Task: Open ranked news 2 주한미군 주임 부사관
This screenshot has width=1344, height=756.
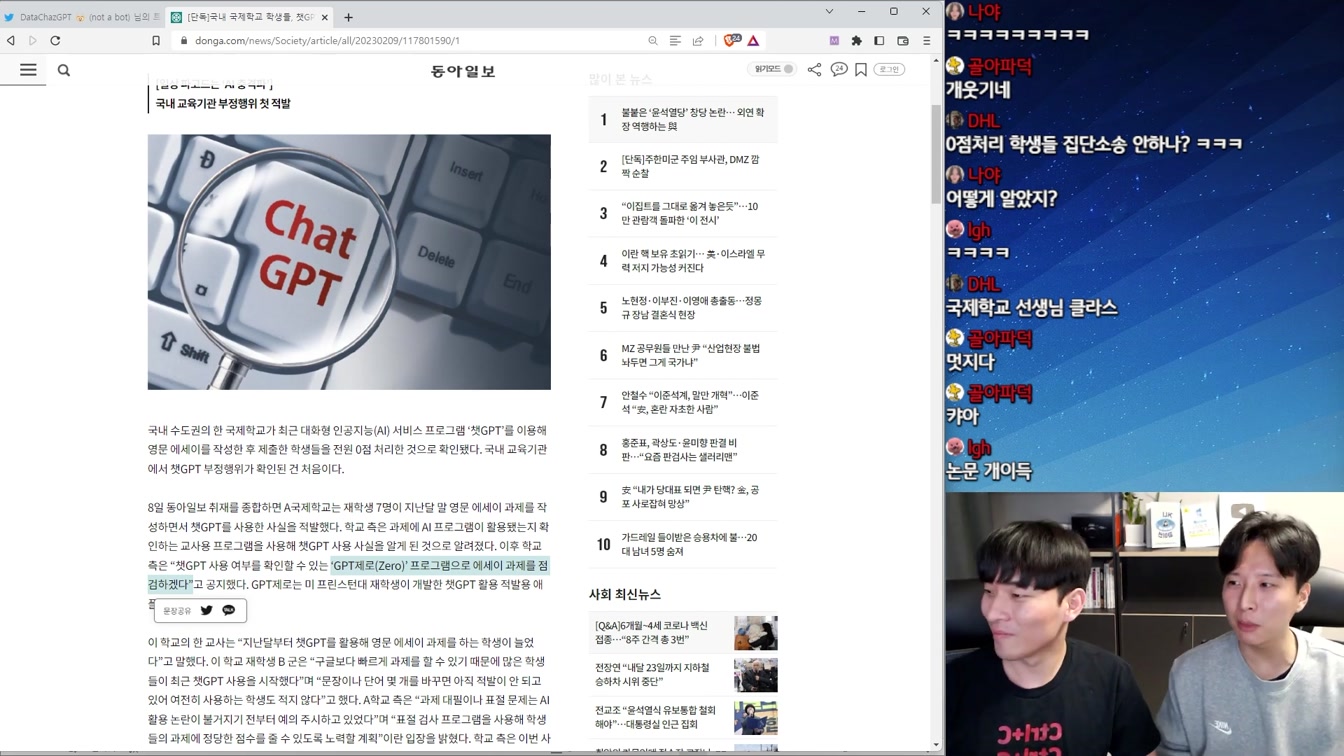Action: click(x=683, y=166)
